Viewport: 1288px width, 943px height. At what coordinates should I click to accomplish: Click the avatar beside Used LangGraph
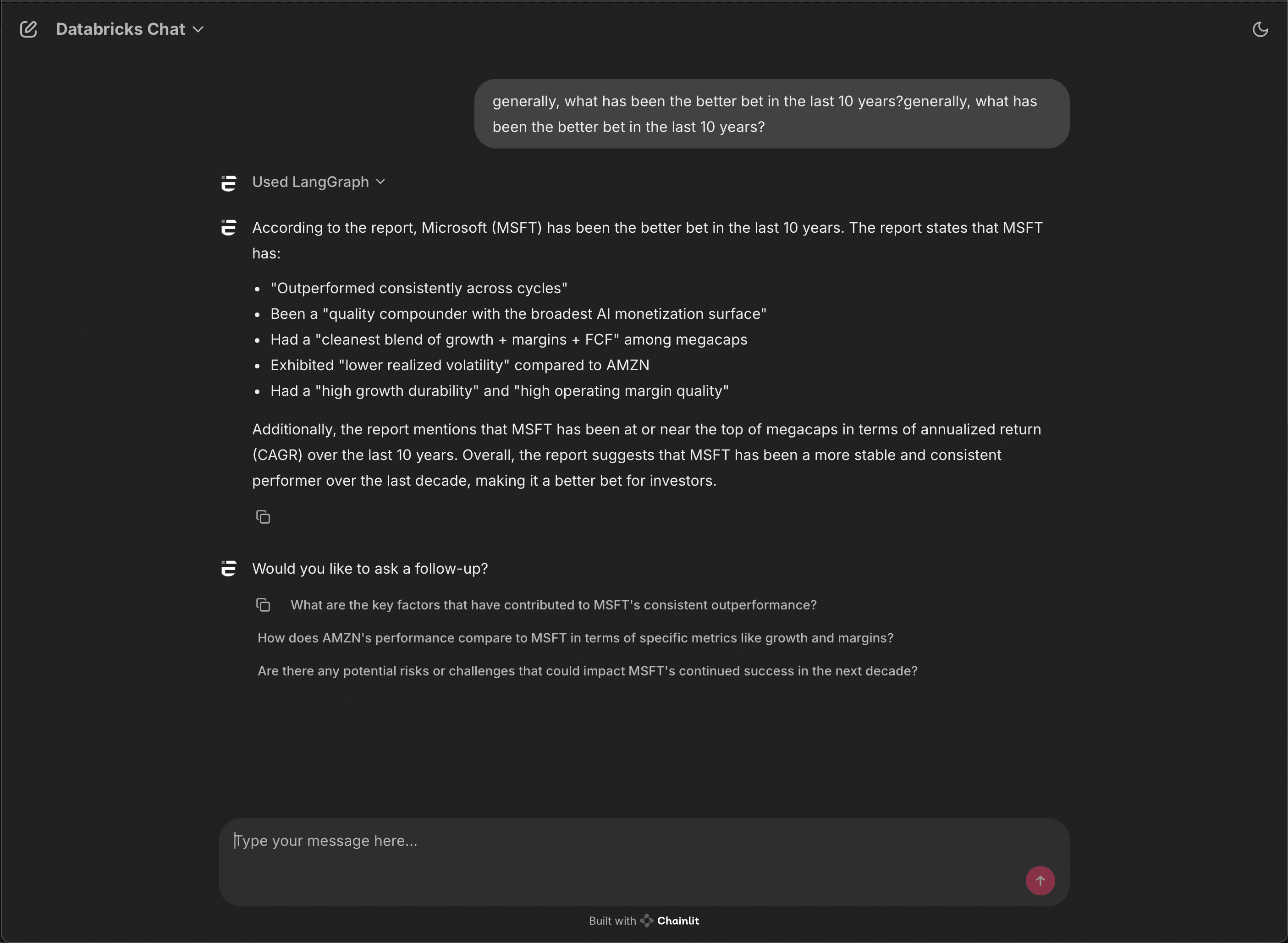[x=229, y=183]
